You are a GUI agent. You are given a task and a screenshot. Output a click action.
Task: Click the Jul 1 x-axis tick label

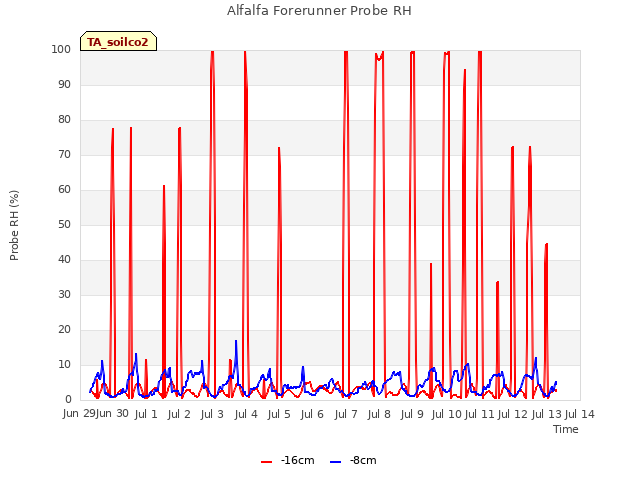[146, 414]
